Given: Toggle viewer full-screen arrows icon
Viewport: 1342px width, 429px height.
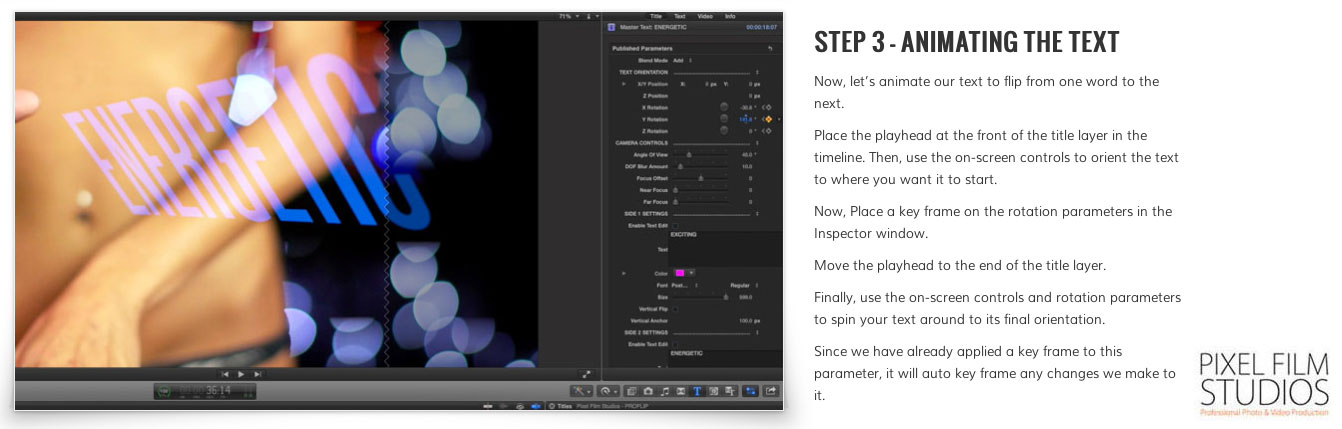Looking at the screenshot, I should point(586,374).
